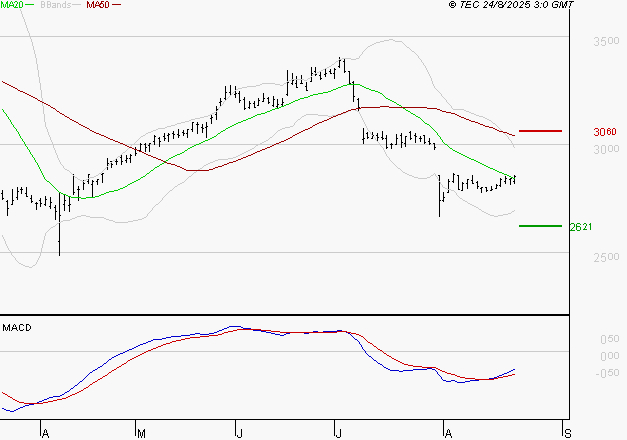Screen dimensions: 627x440
Task: Click the gray BBands legend line sample
Action: (76, 5)
